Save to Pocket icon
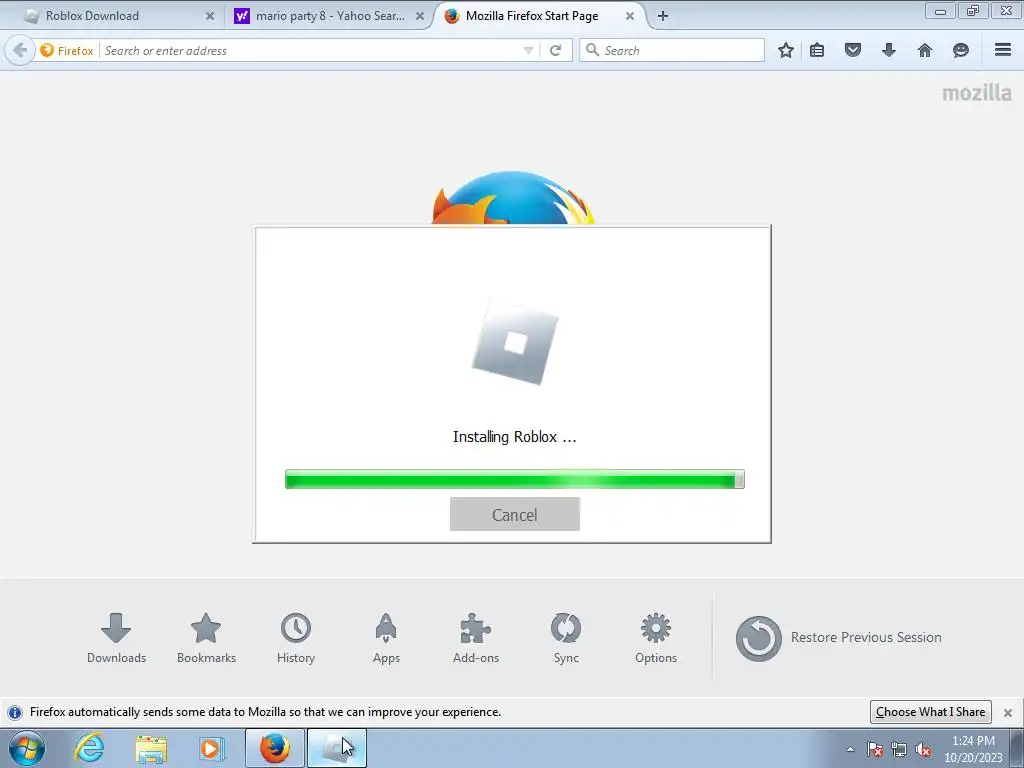This screenshot has width=1024, height=768. (x=853, y=50)
